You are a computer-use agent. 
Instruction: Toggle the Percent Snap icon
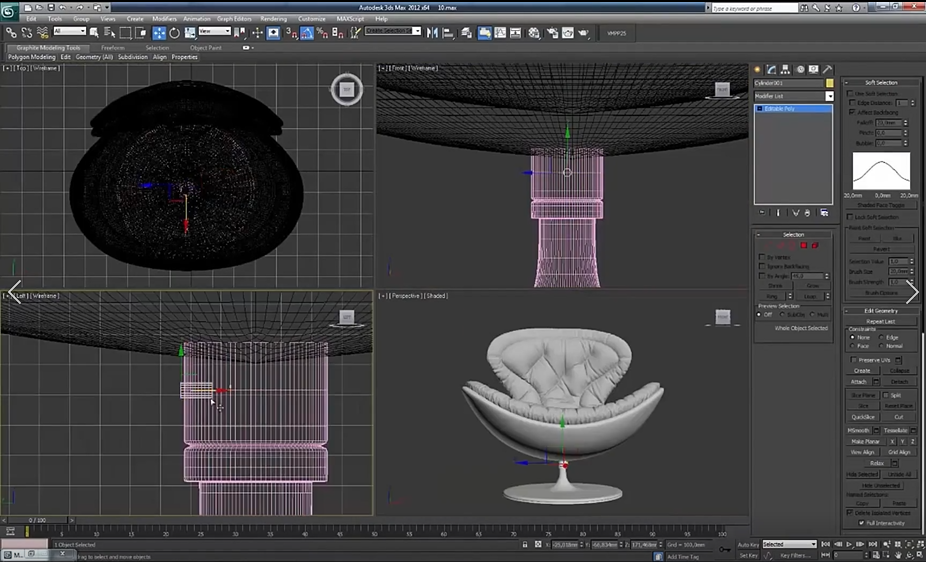[x=322, y=33]
